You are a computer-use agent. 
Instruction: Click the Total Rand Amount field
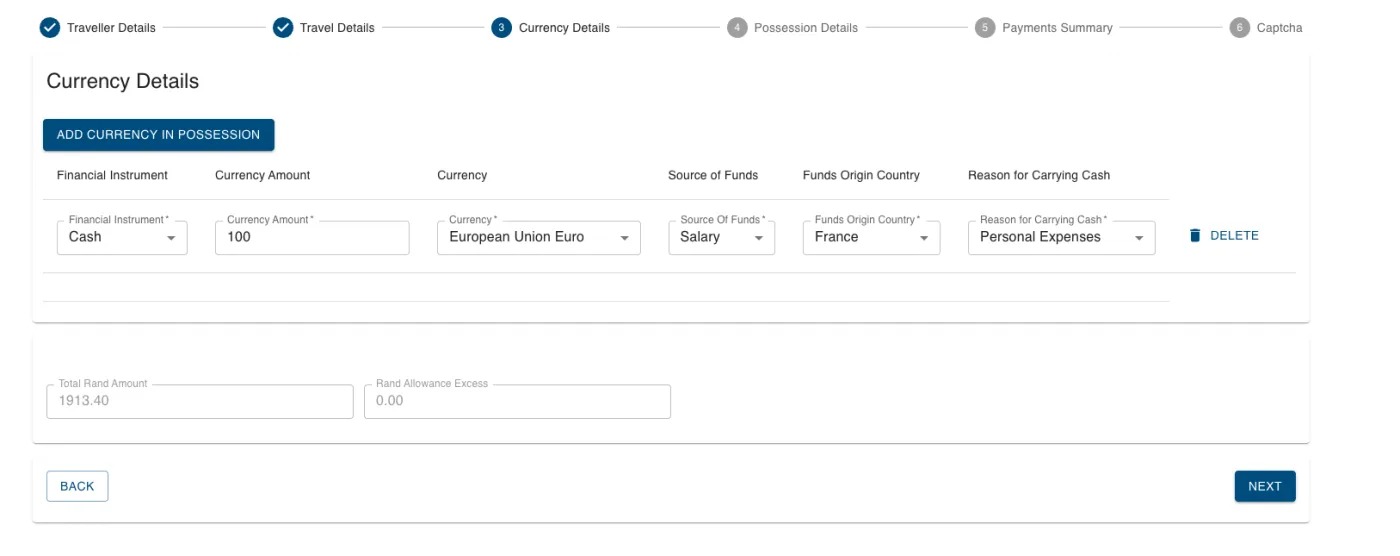tap(200, 401)
